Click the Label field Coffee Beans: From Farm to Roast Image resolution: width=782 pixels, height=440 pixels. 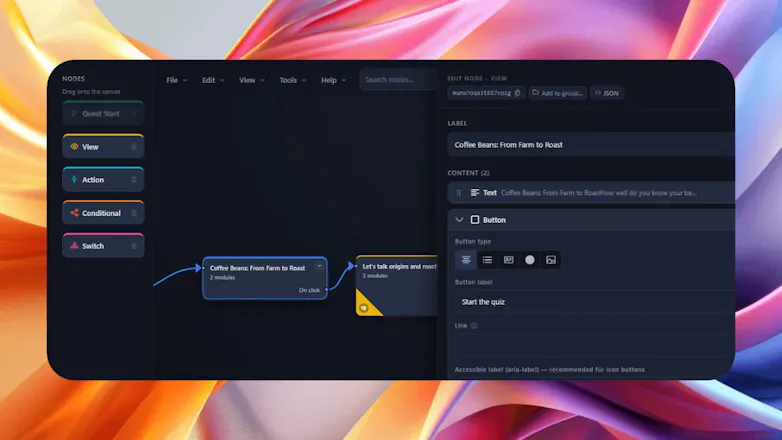click(x=591, y=145)
